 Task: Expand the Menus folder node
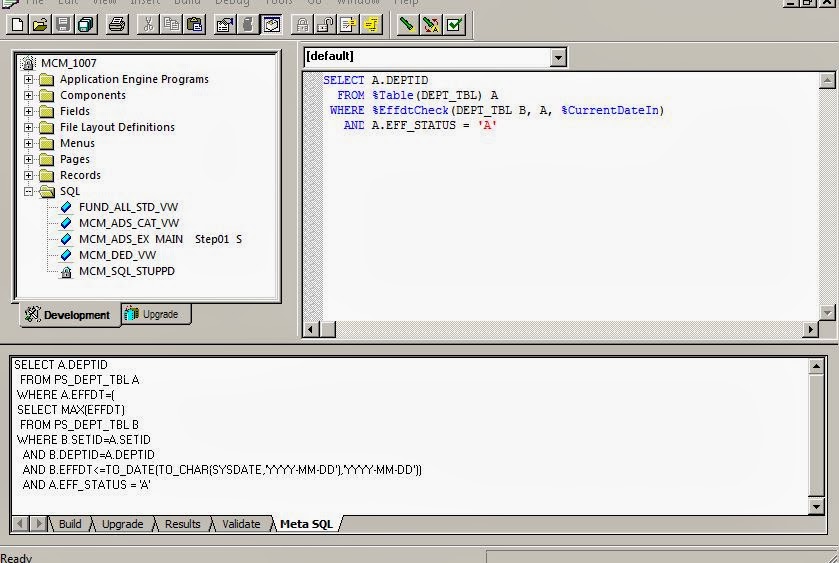[x=28, y=143]
